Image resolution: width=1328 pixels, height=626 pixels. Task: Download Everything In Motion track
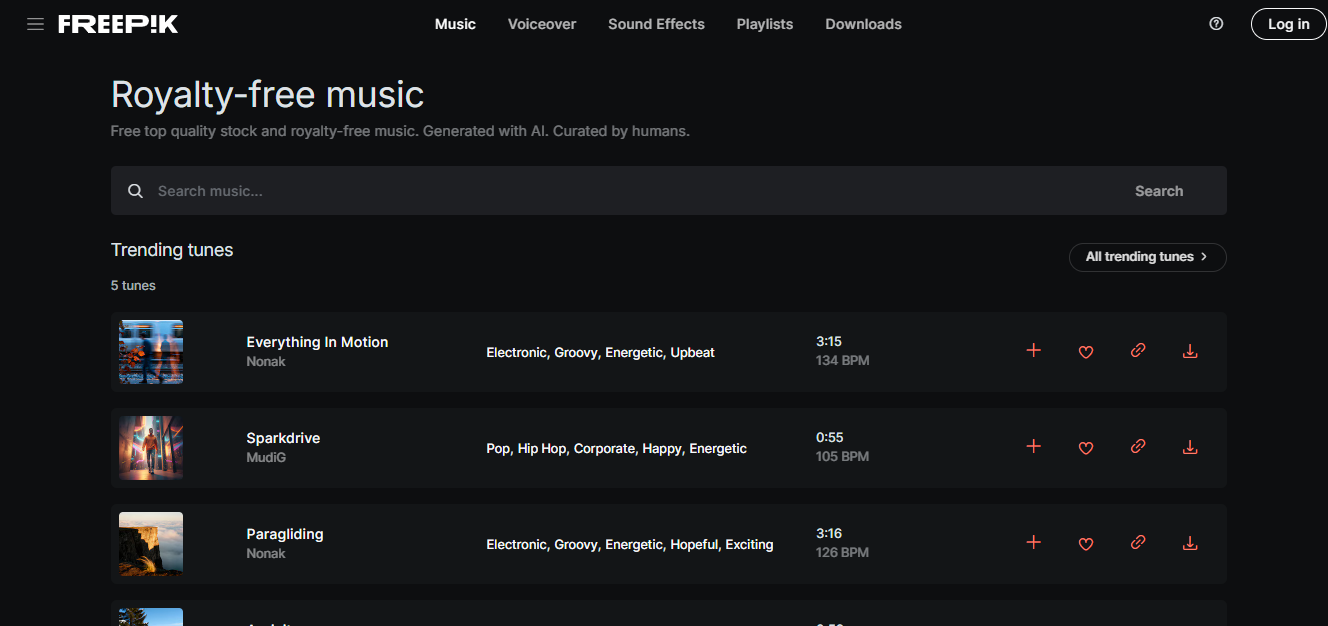click(1190, 351)
